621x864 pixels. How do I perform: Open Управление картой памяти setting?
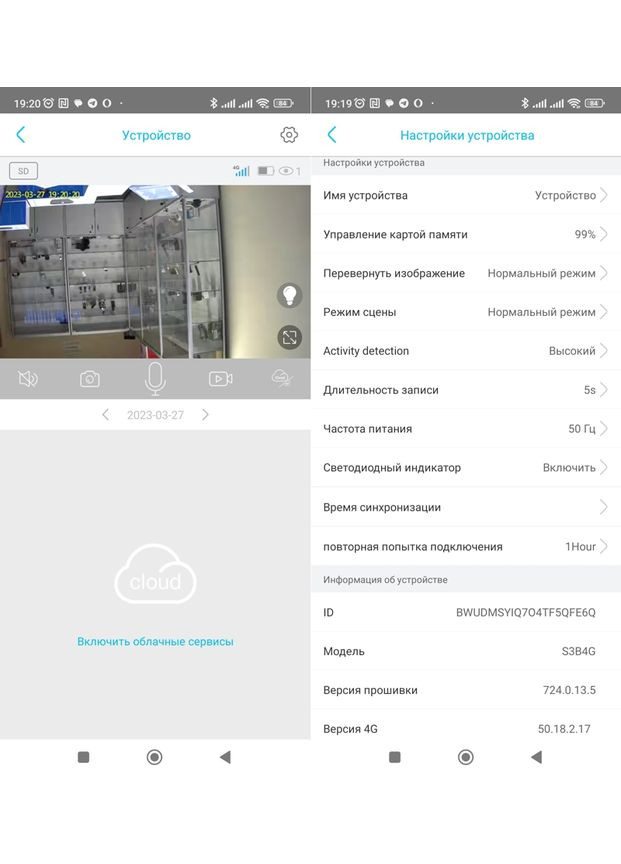pyautogui.click(x=466, y=234)
